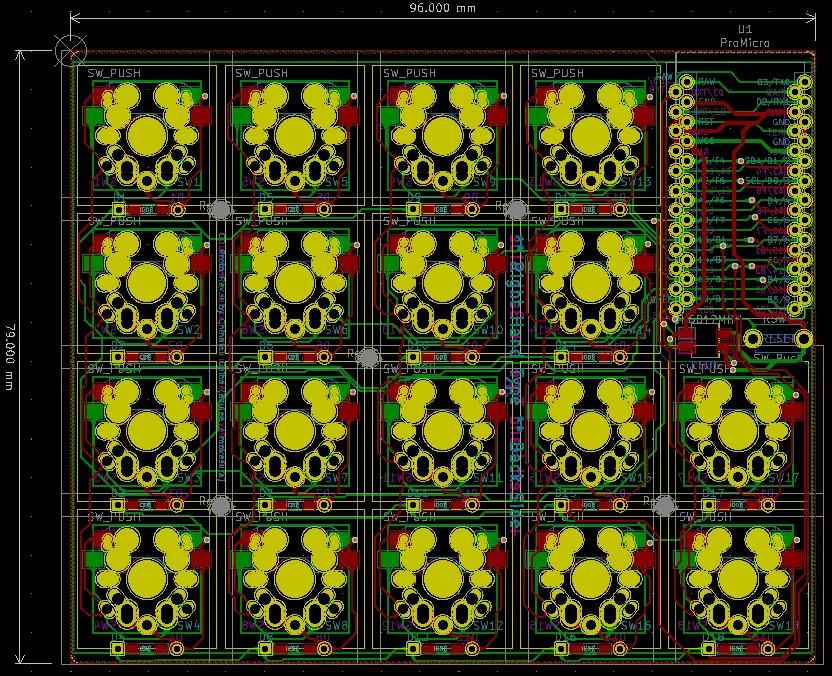This screenshot has width=832, height=676.
Task: Click the SW_PUSH label above SW1
Action: tap(114, 73)
